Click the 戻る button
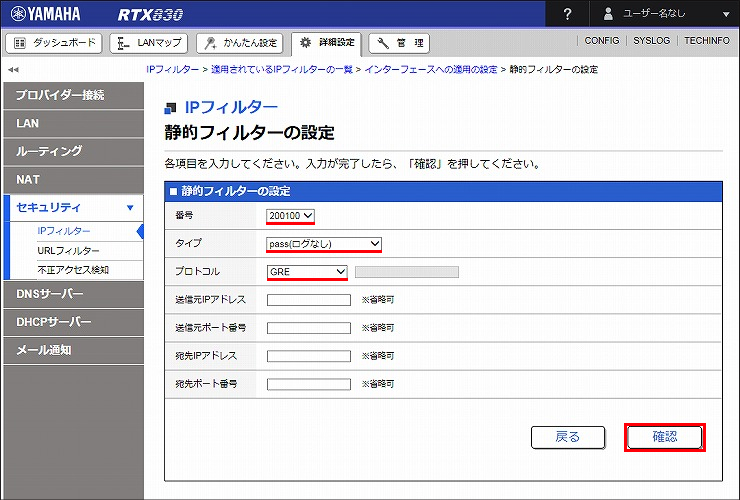 pos(568,437)
